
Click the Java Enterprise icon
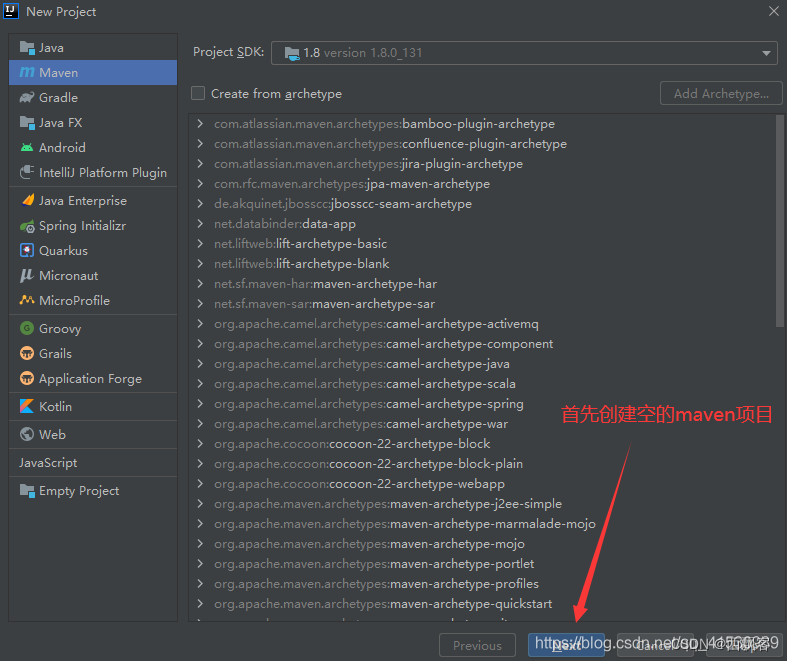pyautogui.click(x=28, y=200)
